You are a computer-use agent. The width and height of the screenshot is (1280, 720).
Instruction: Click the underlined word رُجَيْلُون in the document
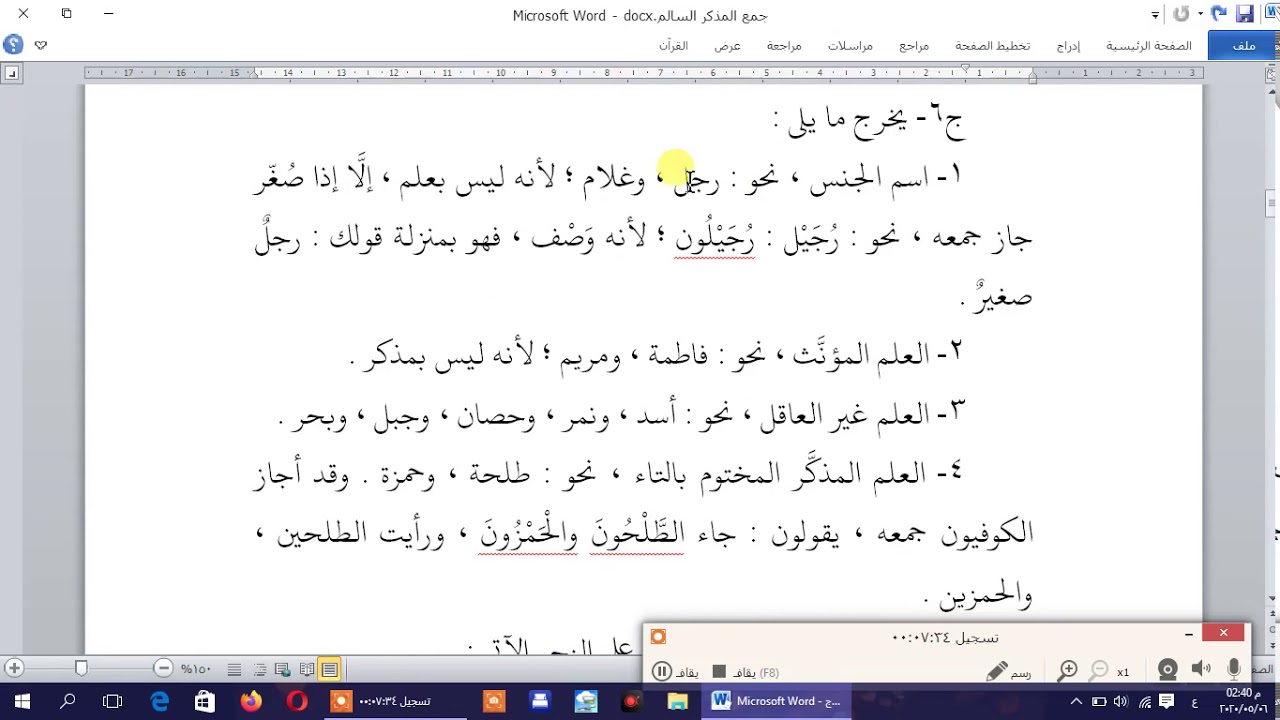(714, 238)
